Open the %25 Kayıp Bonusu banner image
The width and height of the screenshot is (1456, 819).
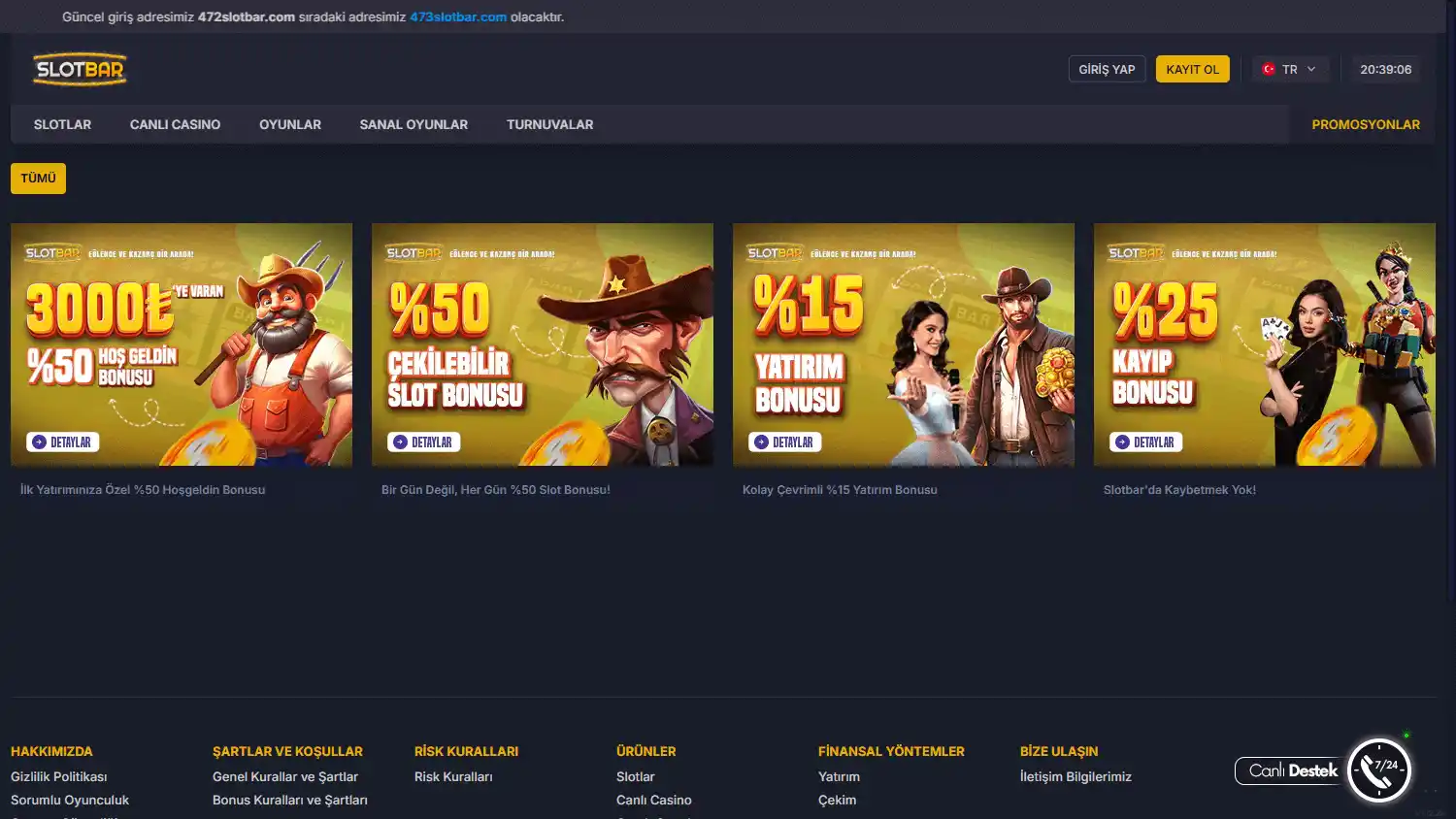click(x=1265, y=344)
